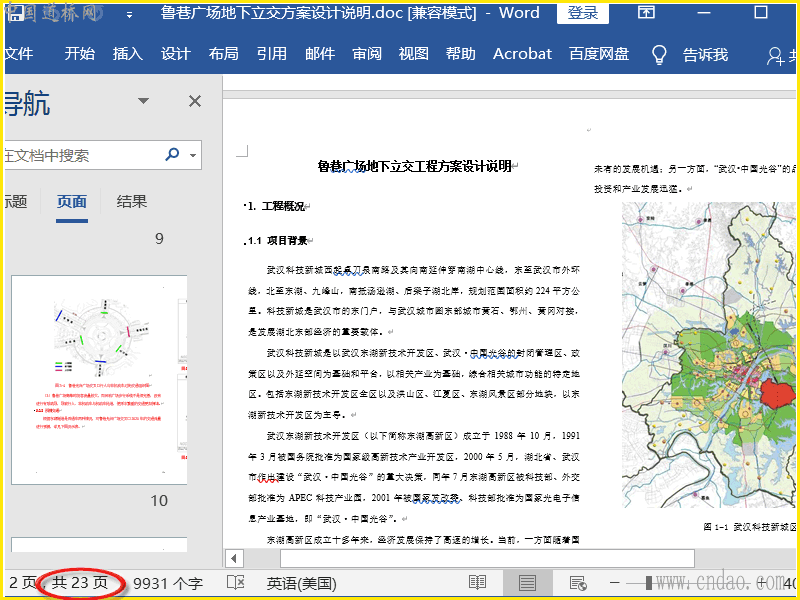Click the 9931 个字 word count
Viewport: 800px width, 600px height.
[x=168, y=583]
